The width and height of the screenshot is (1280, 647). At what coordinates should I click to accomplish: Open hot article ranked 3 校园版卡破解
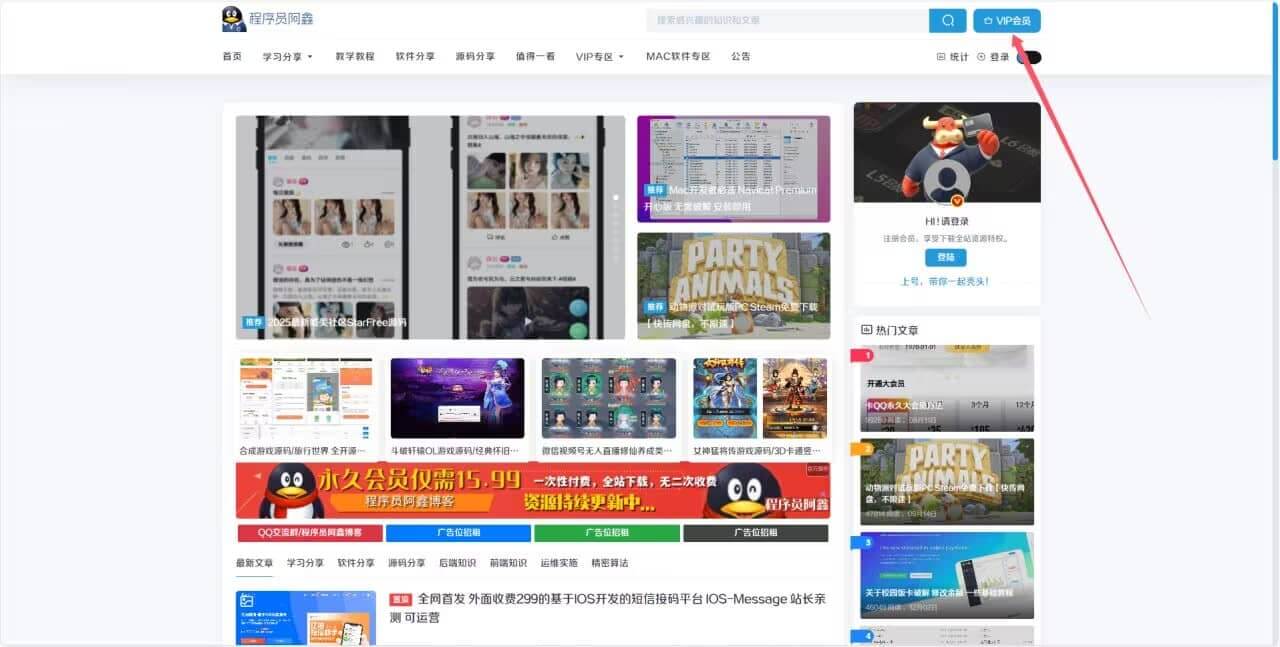(x=947, y=575)
